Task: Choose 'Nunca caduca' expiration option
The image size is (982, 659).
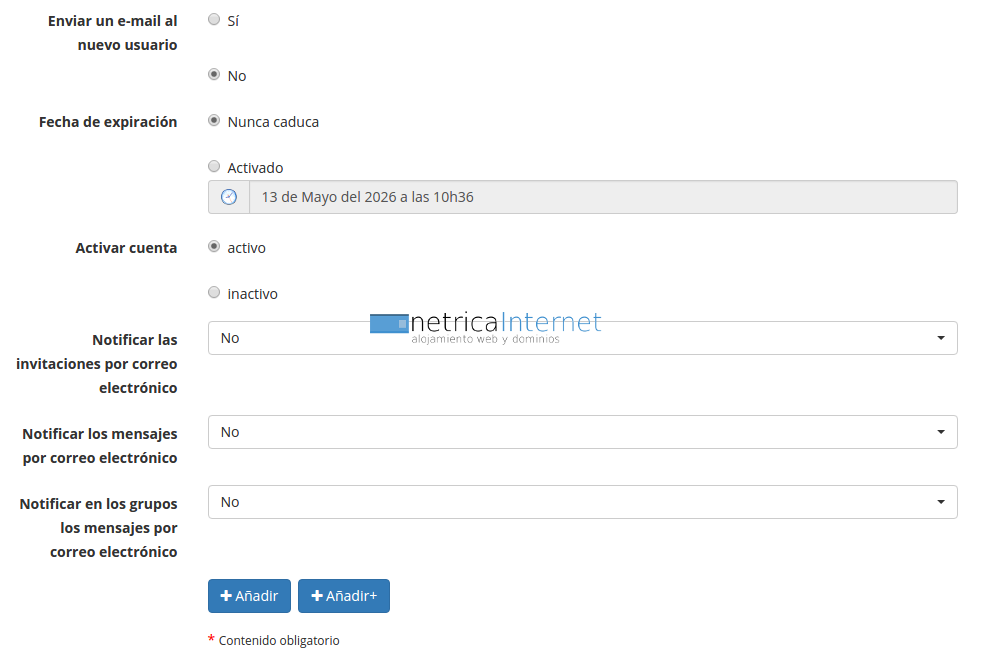Action: tap(214, 120)
